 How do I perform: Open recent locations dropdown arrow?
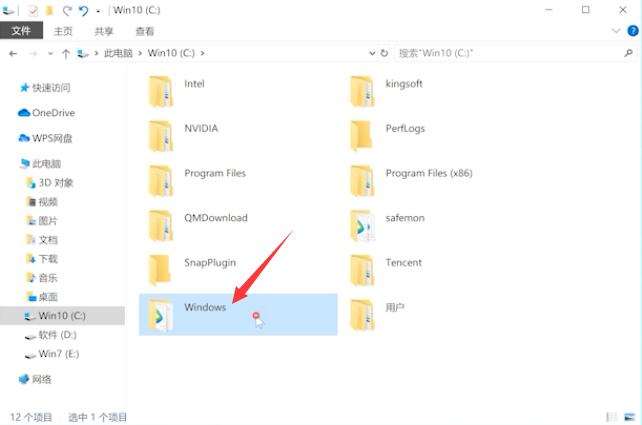pyautogui.click(x=50, y=53)
